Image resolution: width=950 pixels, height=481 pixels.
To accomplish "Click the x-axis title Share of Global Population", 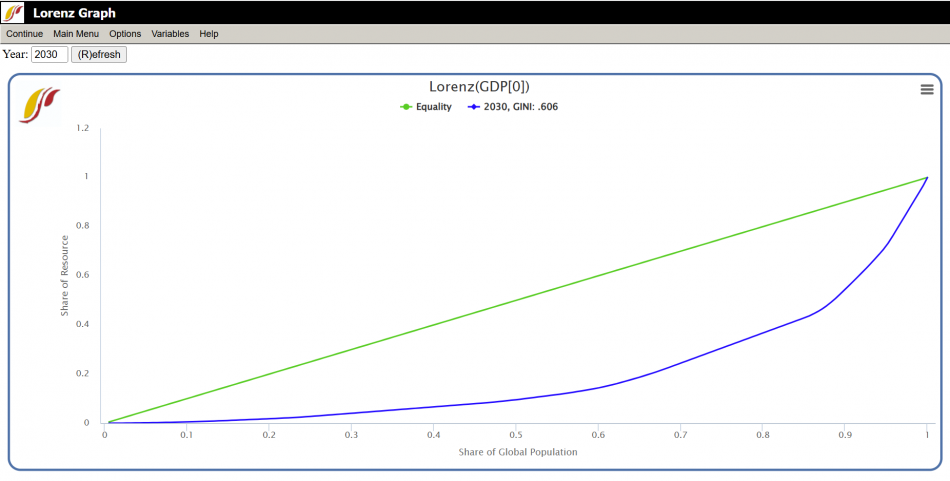I will 518,452.
